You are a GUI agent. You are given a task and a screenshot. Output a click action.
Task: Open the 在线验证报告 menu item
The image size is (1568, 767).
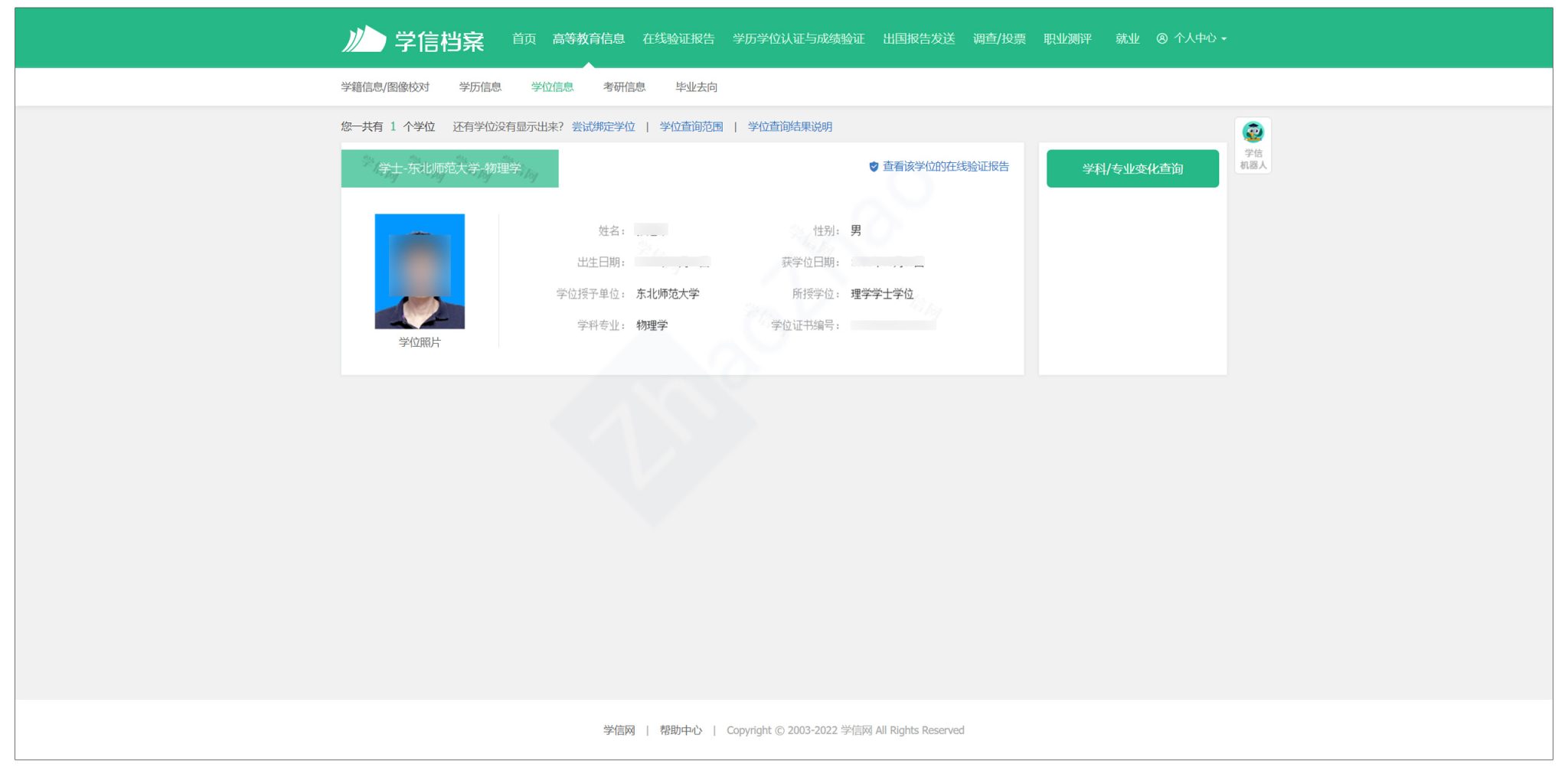[x=678, y=38]
